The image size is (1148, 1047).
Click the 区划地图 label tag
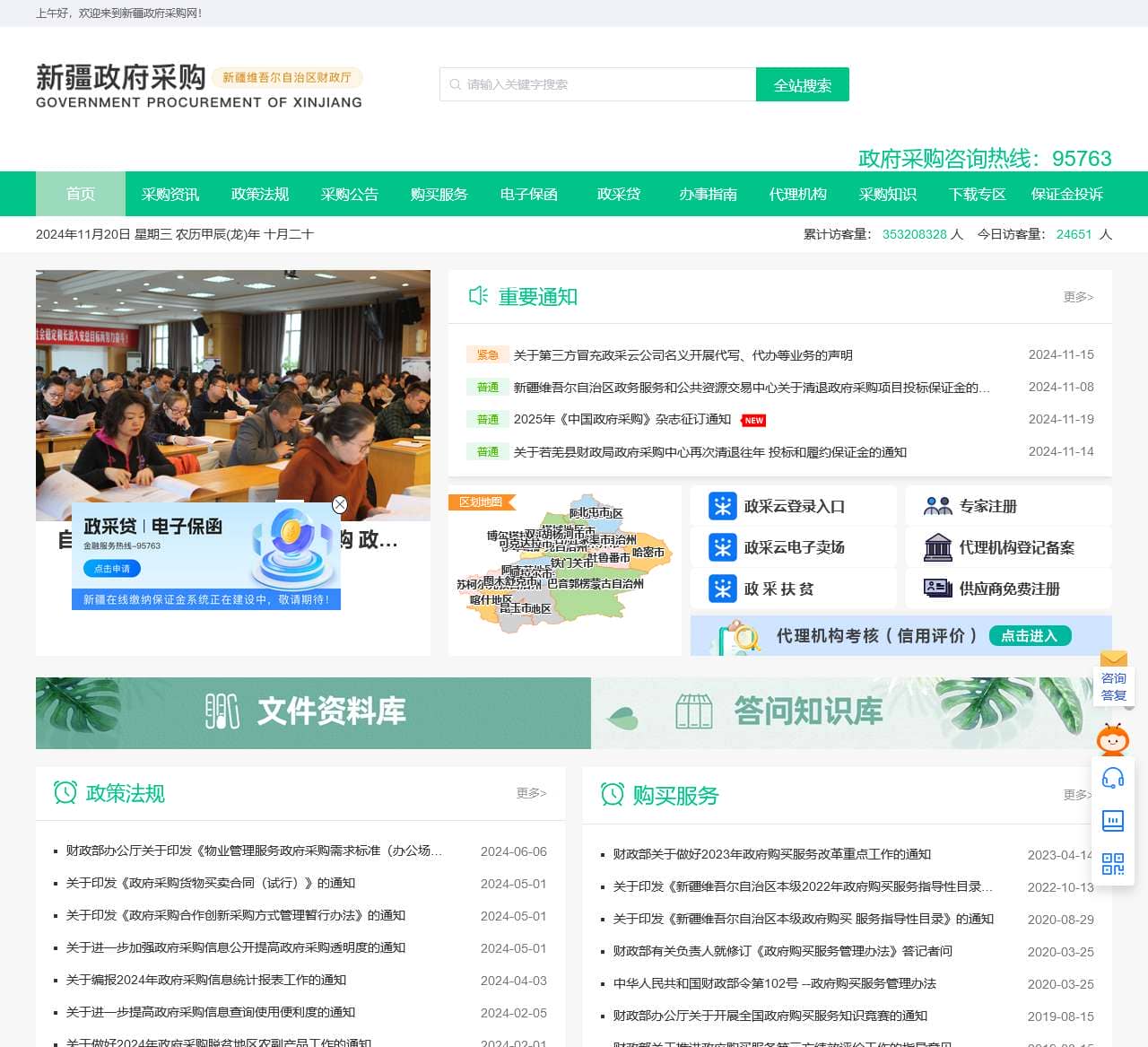point(482,502)
